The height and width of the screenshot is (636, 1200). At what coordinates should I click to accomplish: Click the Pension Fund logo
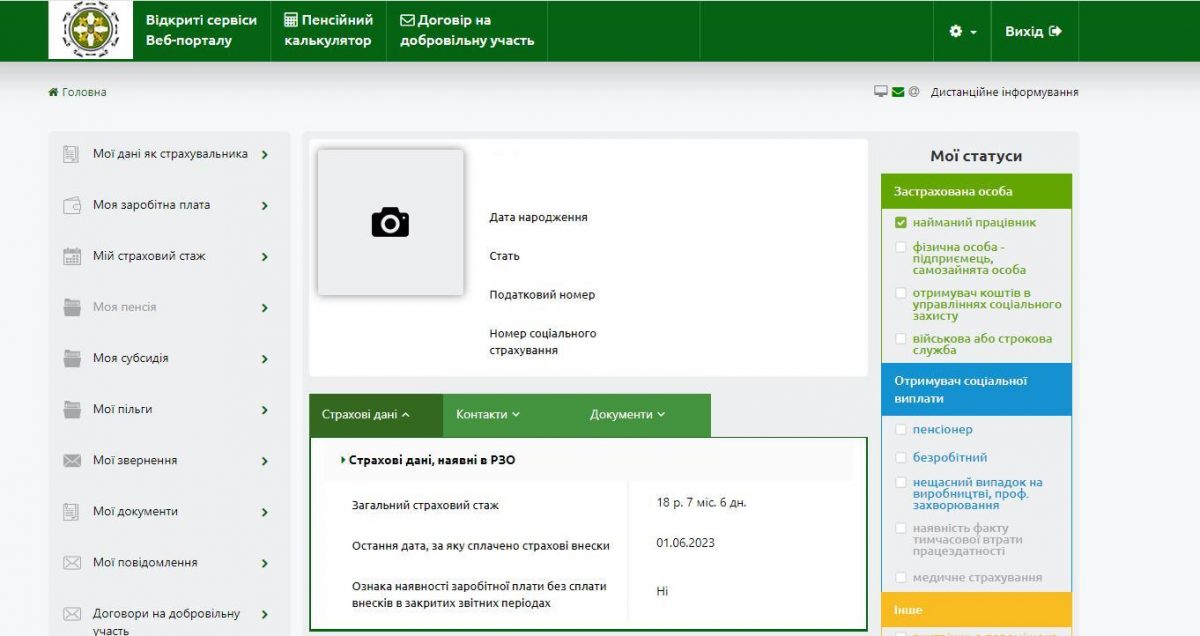(x=91, y=31)
